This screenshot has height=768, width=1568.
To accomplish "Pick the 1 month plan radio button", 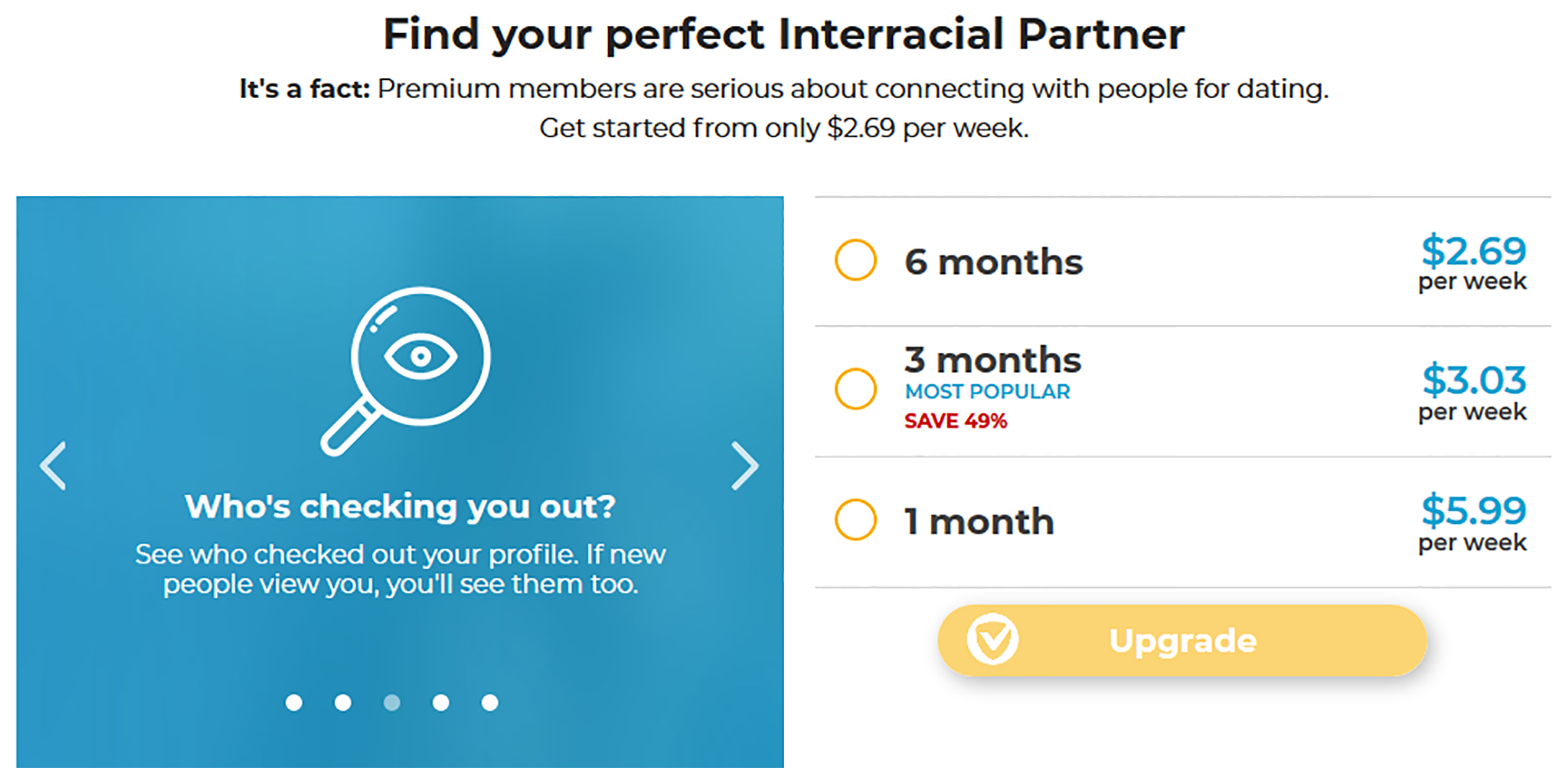I will tap(855, 519).
